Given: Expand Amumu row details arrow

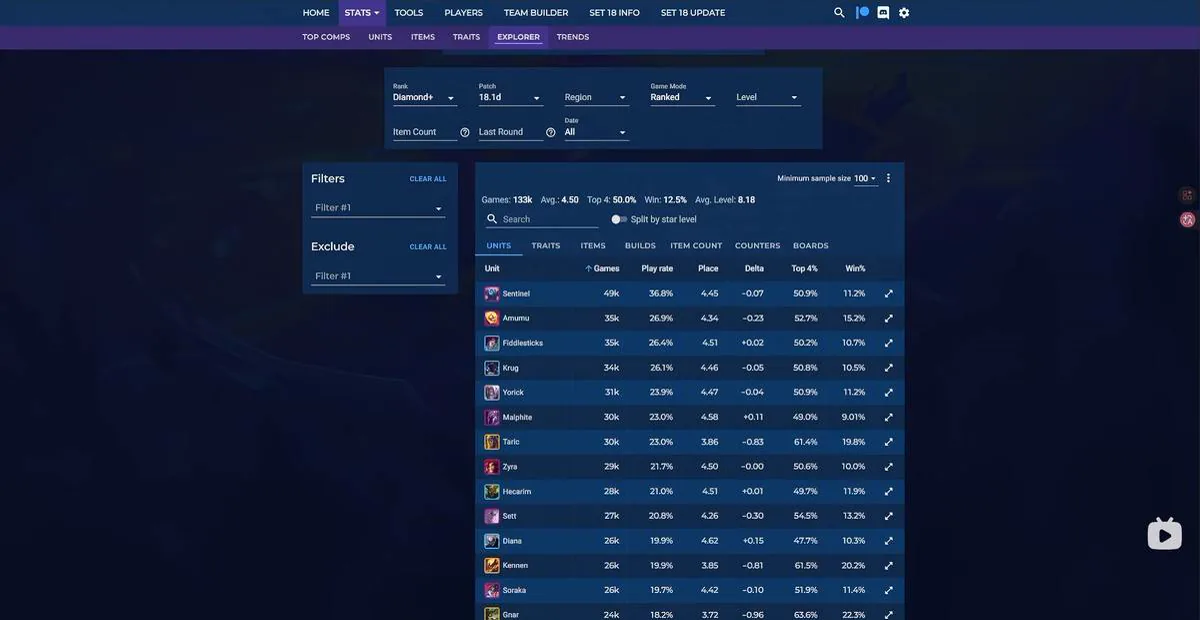Looking at the screenshot, I should [888, 318].
